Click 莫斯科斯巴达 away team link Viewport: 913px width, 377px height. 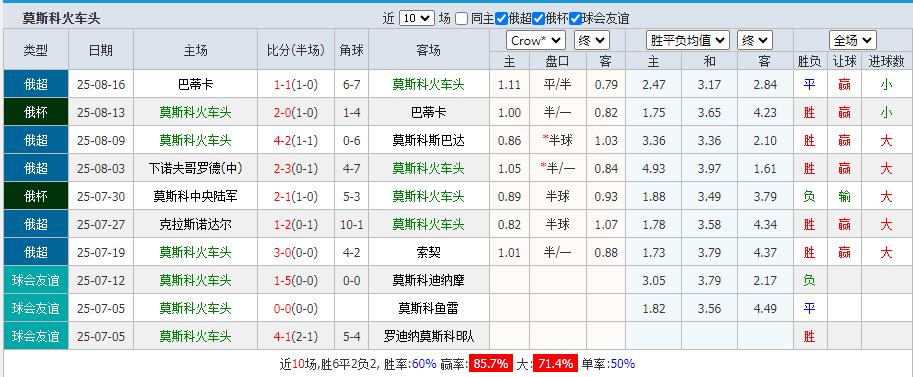coord(428,140)
